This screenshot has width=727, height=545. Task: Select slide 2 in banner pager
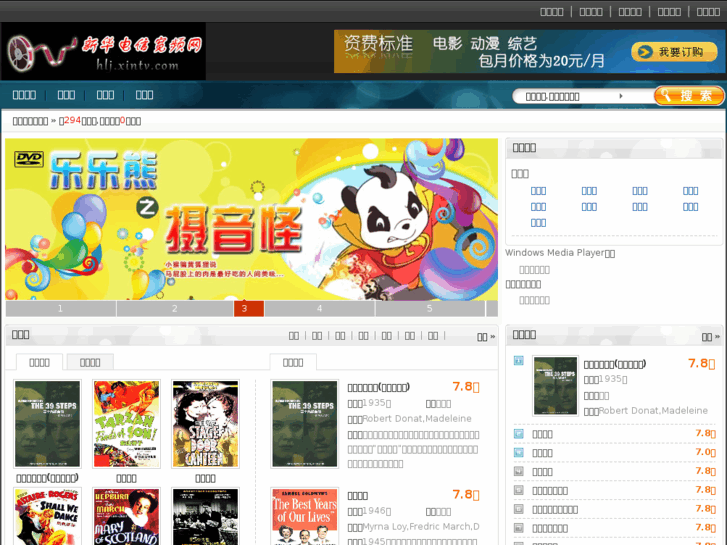174,308
